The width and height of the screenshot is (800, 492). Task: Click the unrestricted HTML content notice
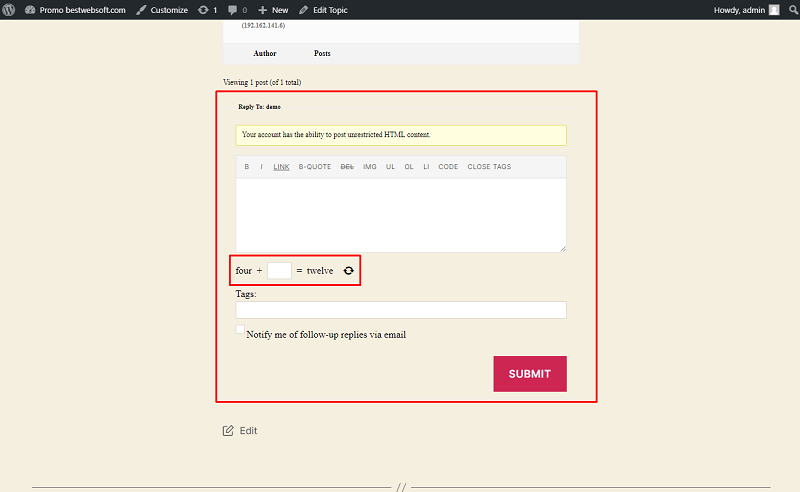click(x=401, y=135)
